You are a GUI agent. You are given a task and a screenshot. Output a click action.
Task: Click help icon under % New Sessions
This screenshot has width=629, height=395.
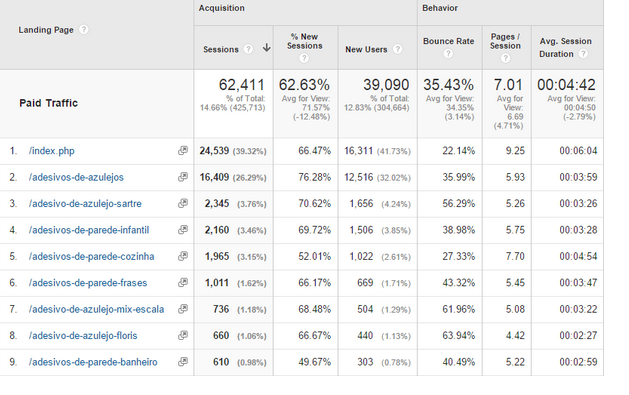(x=304, y=58)
